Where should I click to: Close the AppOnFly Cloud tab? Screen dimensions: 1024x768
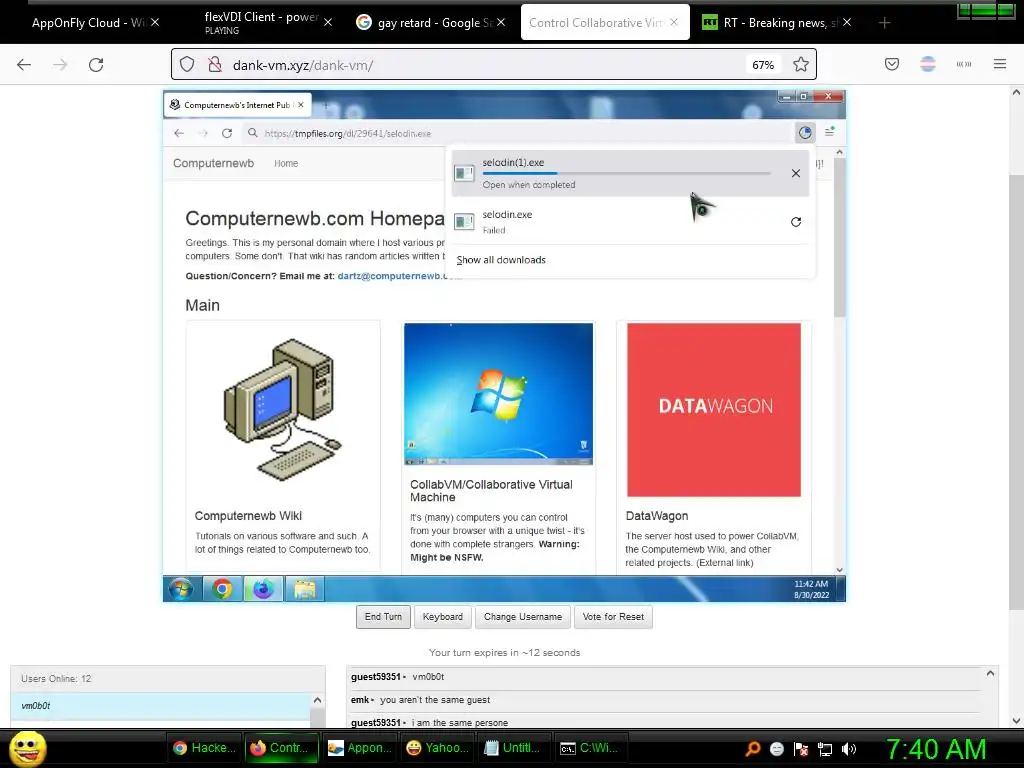pyautogui.click(x=155, y=22)
